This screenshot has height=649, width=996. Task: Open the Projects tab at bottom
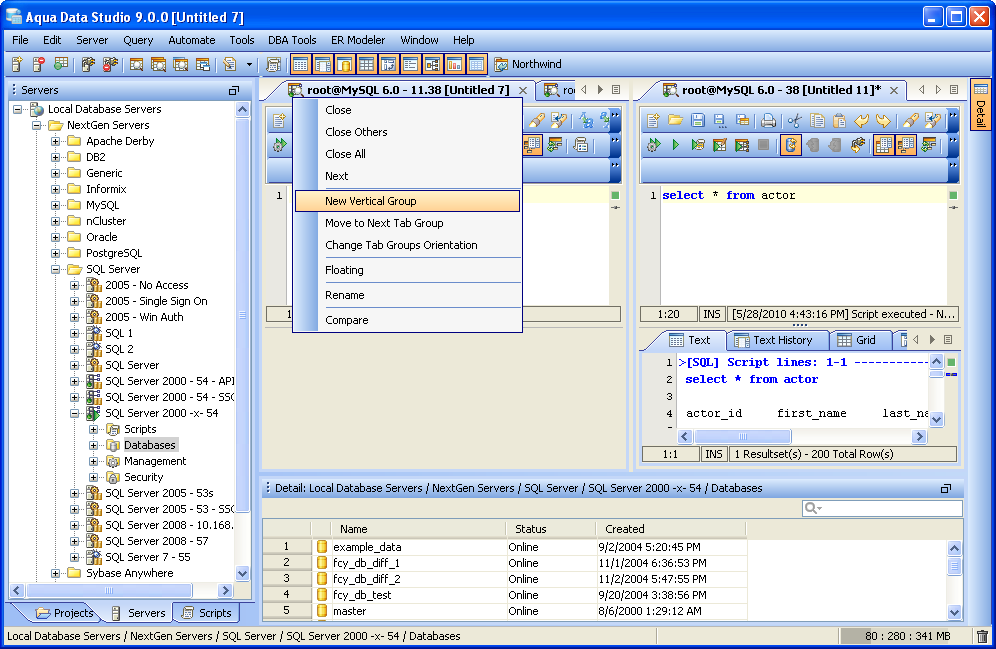point(65,613)
